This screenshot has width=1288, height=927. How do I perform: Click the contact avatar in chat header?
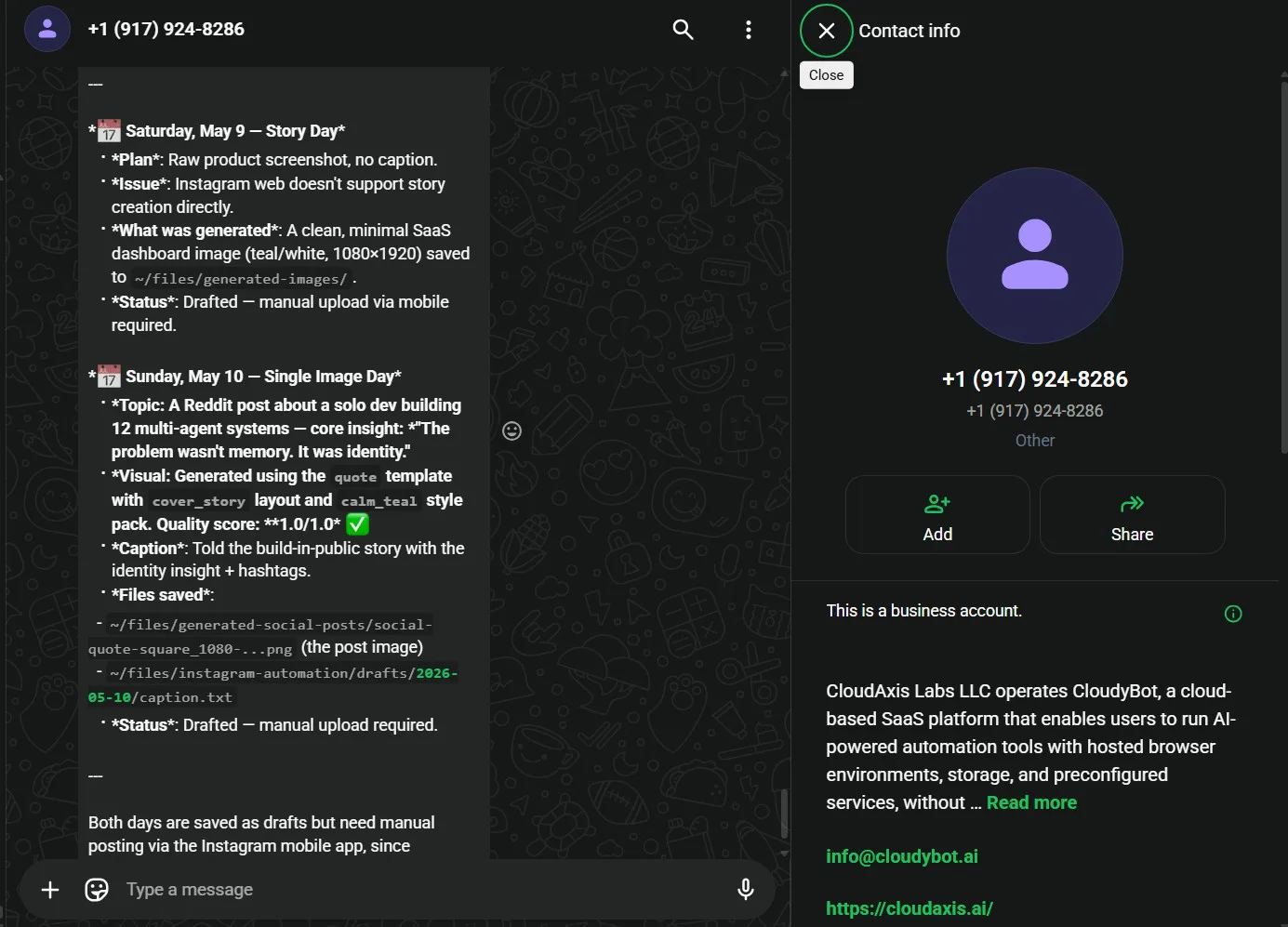pos(47,29)
